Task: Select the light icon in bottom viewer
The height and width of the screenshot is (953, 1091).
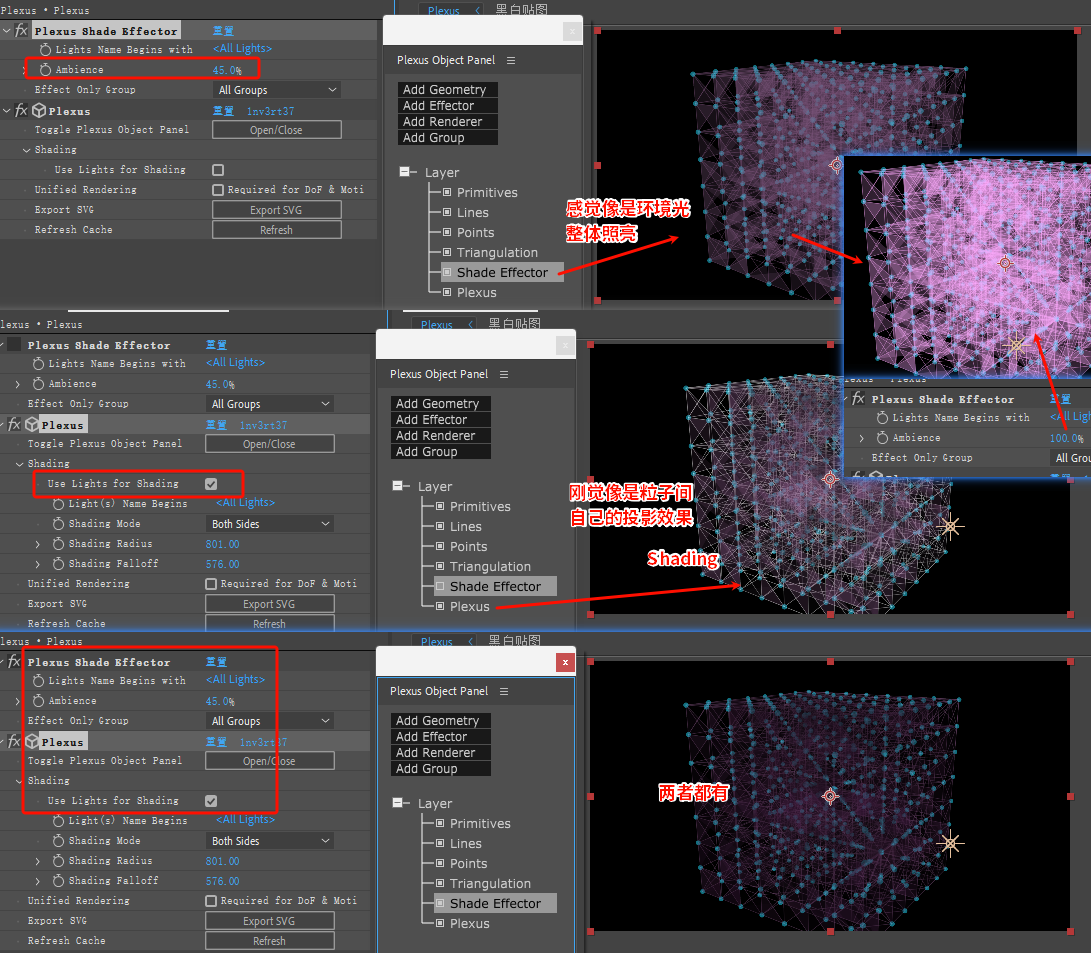Action: click(950, 844)
